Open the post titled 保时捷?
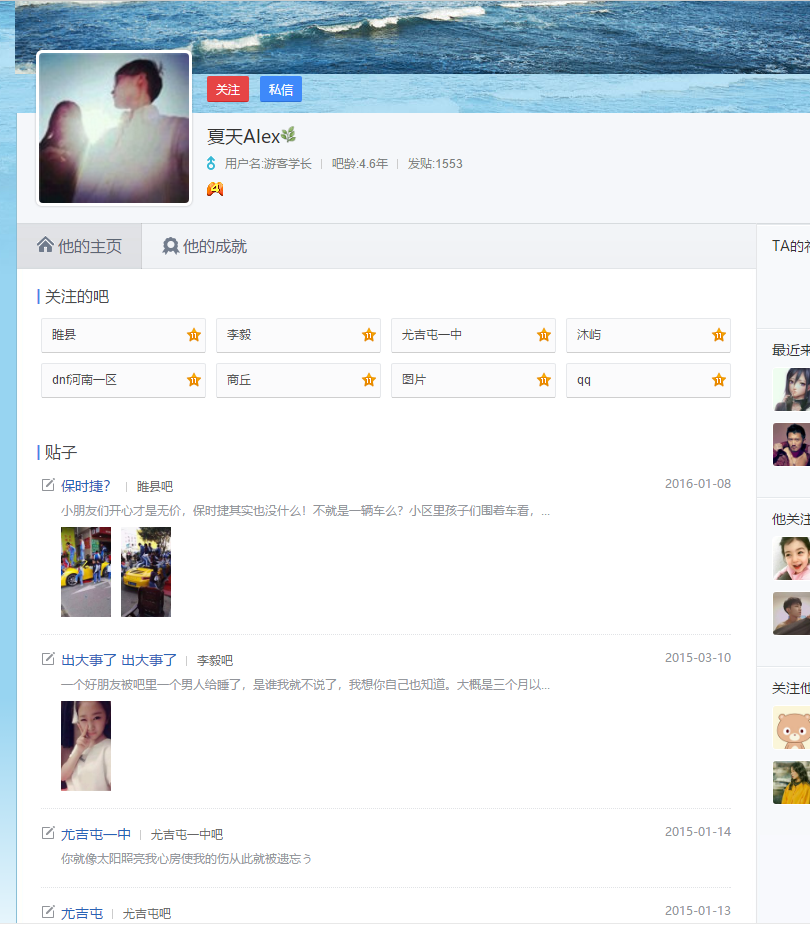Screen dimensions: 810x936 (x=85, y=486)
